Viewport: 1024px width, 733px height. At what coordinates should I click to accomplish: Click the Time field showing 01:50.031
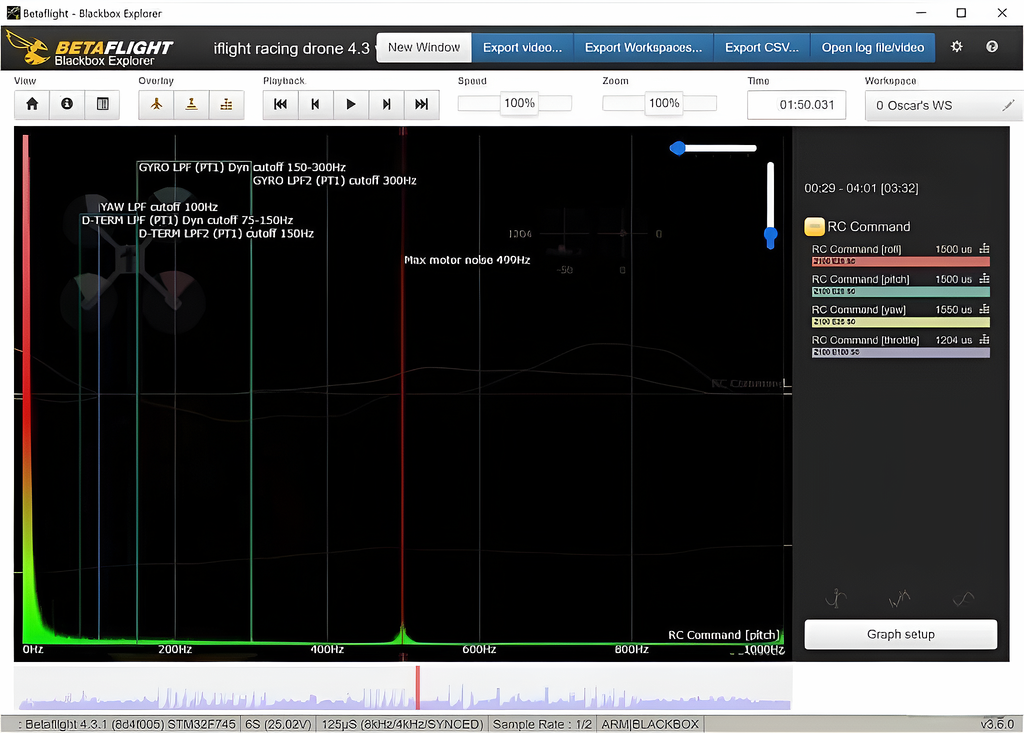click(x=797, y=105)
